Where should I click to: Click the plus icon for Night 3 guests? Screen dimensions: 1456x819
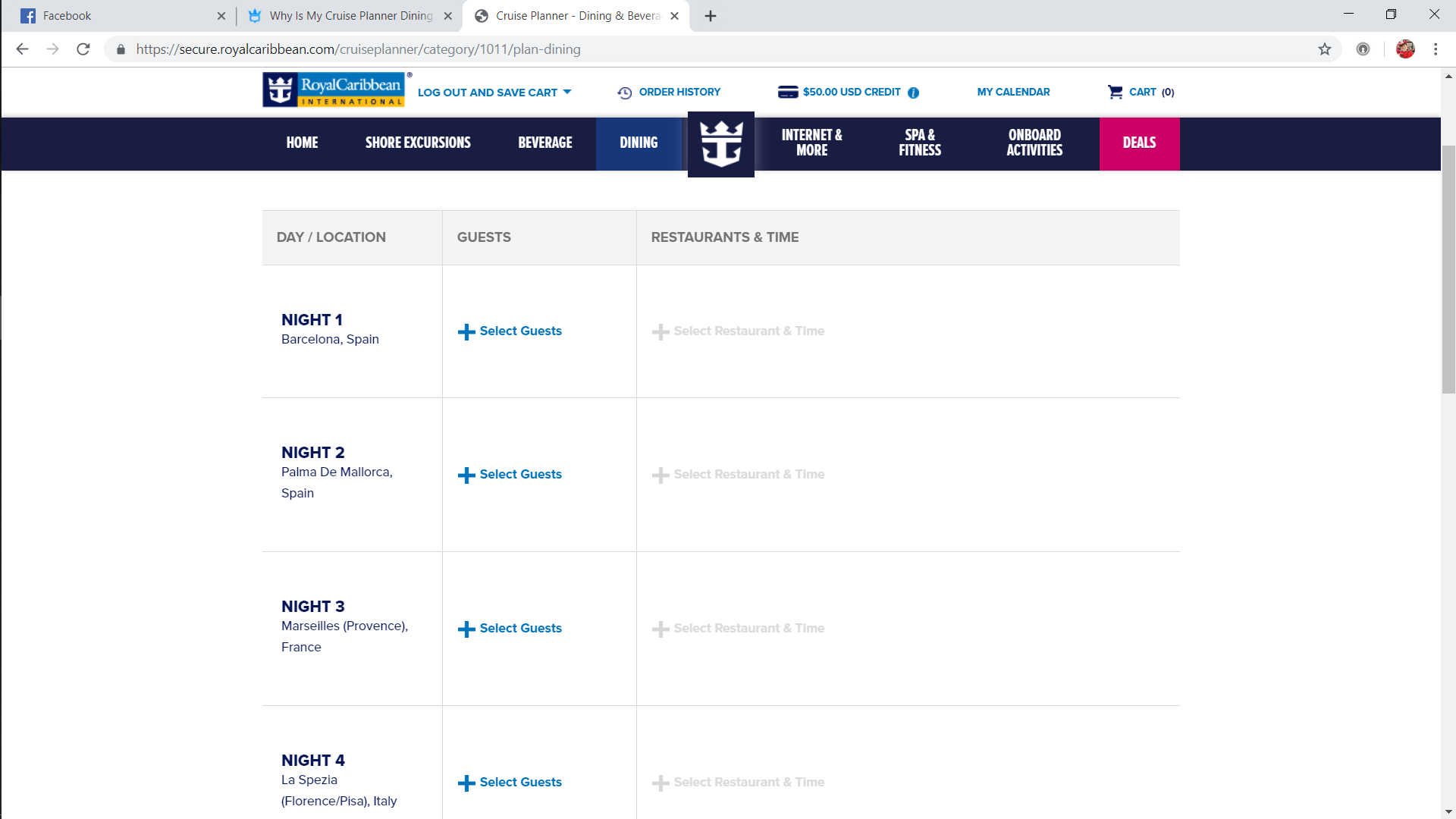click(x=466, y=629)
